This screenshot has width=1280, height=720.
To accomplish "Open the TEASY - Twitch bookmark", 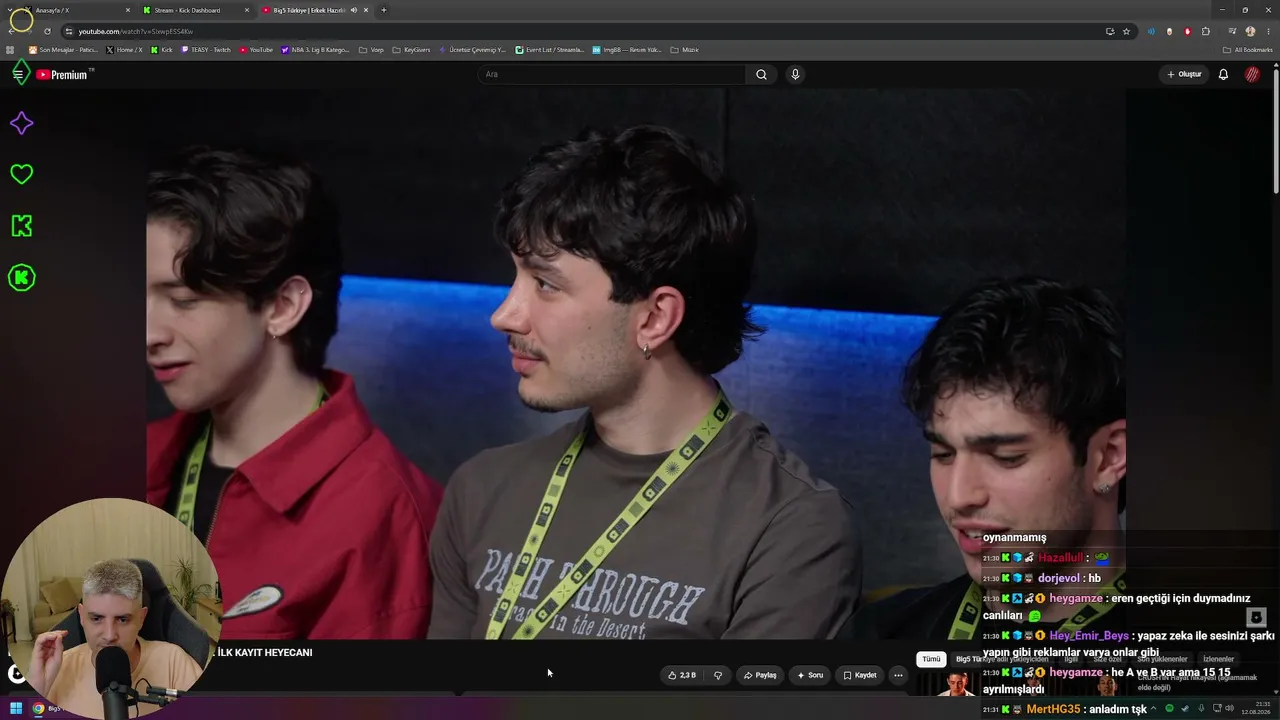I will 206,50.
